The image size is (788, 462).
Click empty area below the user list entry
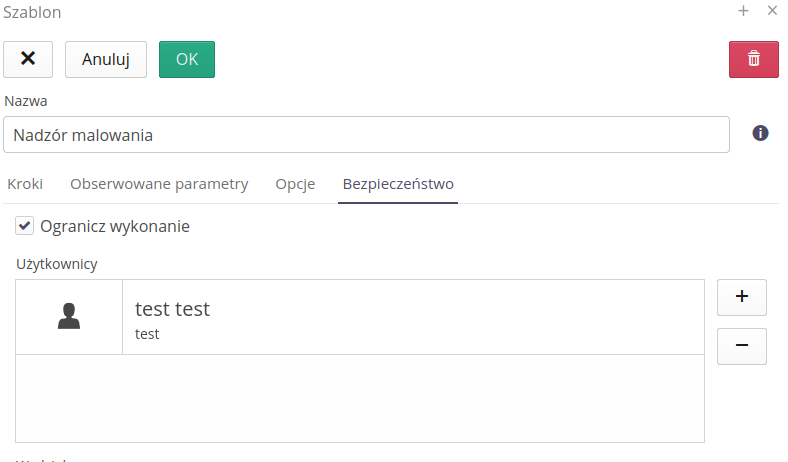click(x=360, y=398)
